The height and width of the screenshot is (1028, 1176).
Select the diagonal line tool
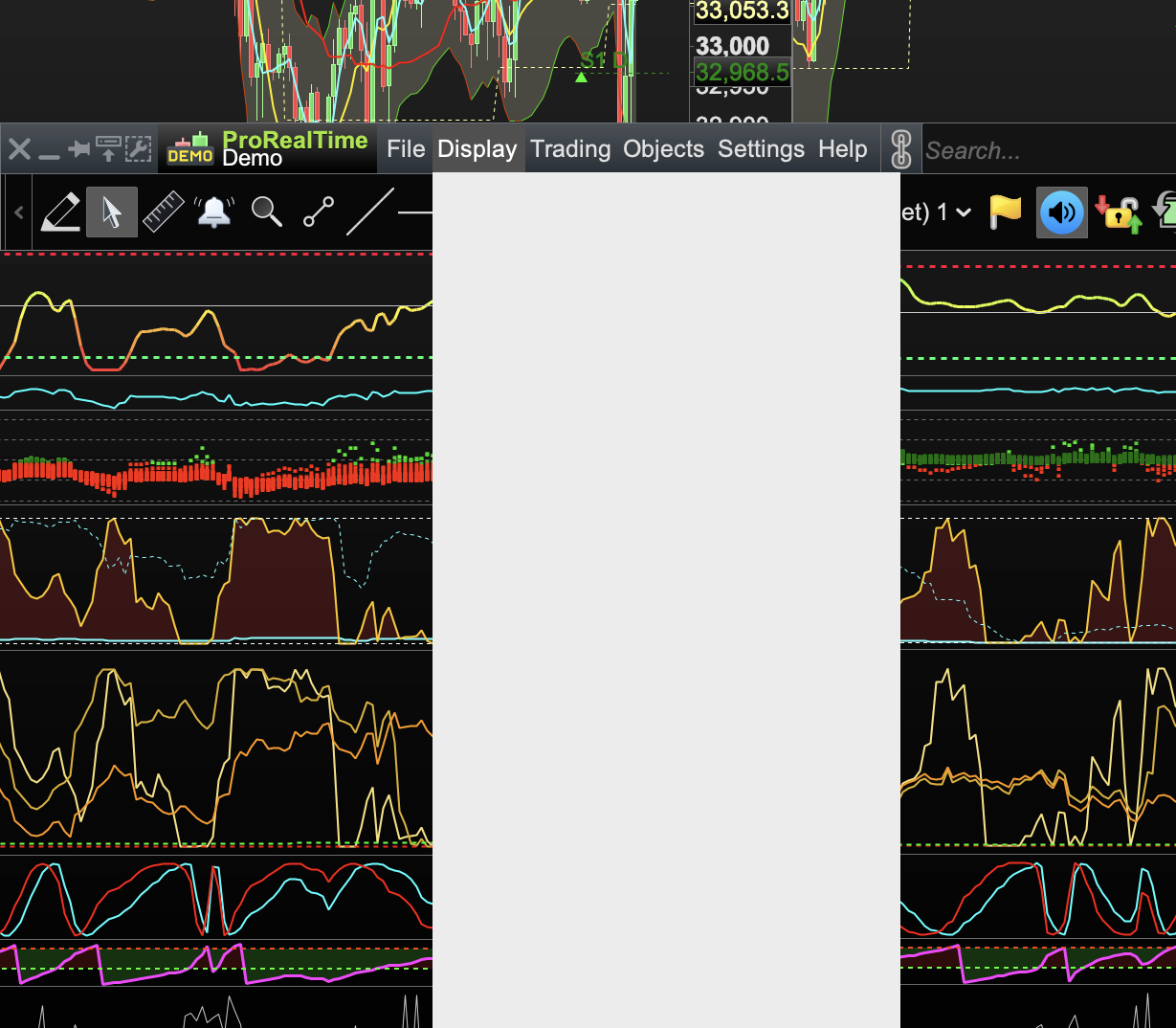pyautogui.click(x=369, y=212)
